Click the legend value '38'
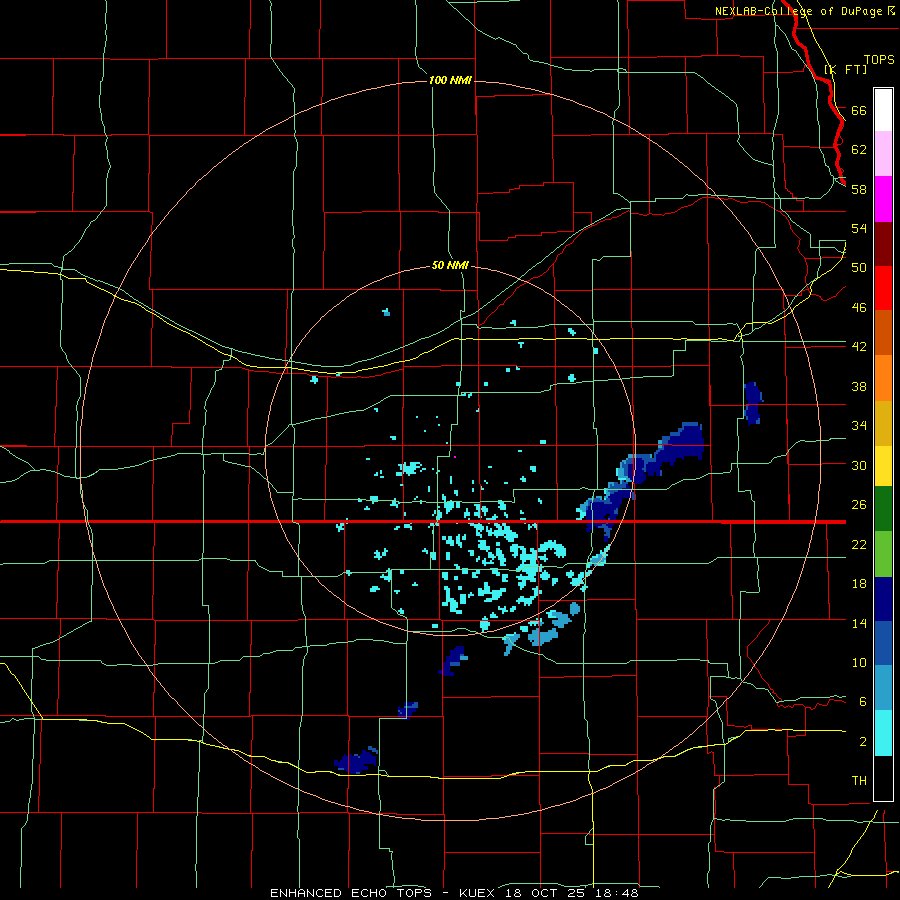This screenshot has width=900, height=900. pyautogui.click(x=859, y=386)
